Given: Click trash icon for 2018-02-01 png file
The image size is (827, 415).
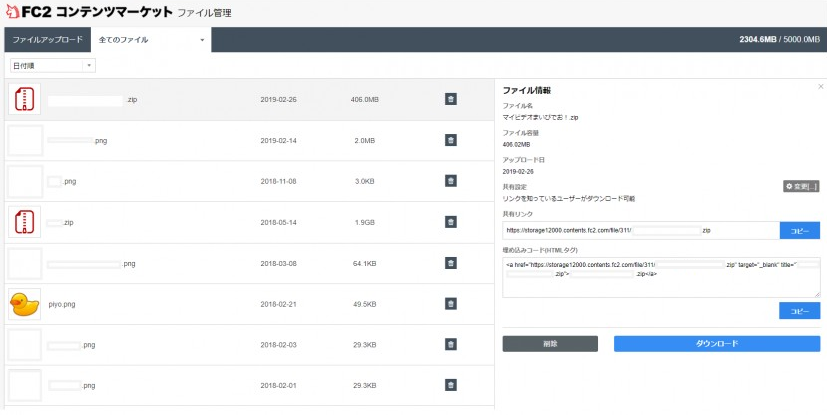Looking at the screenshot, I should click(450, 385).
